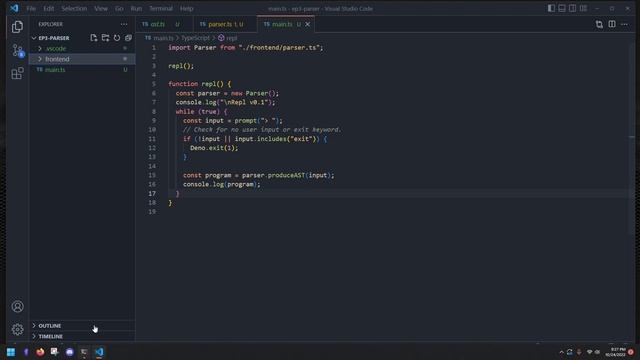Toggle the secondary side bar visibility
640x360 pixels.
coord(573,8)
